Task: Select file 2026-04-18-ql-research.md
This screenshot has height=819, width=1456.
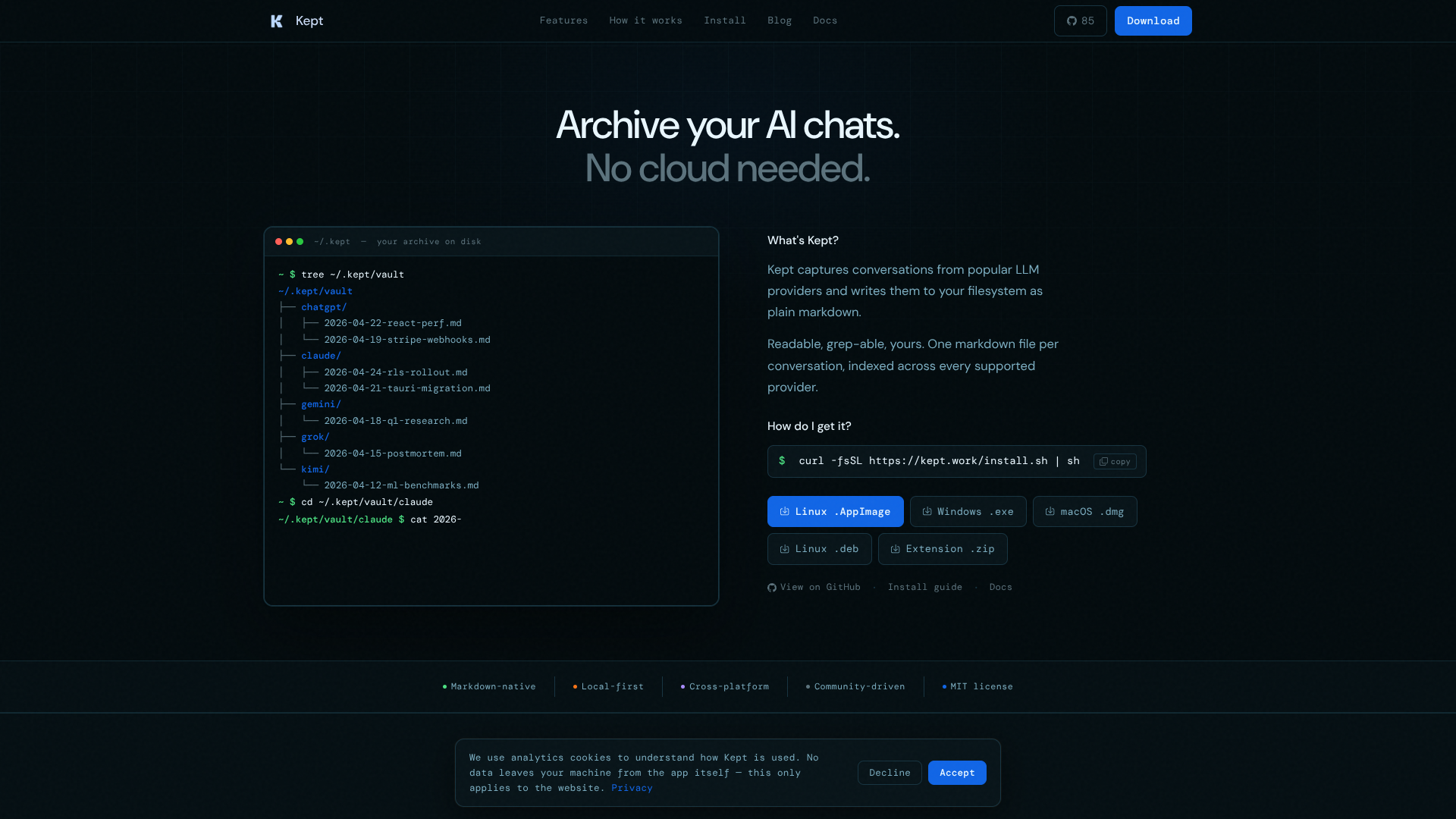Action: click(396, 421)
